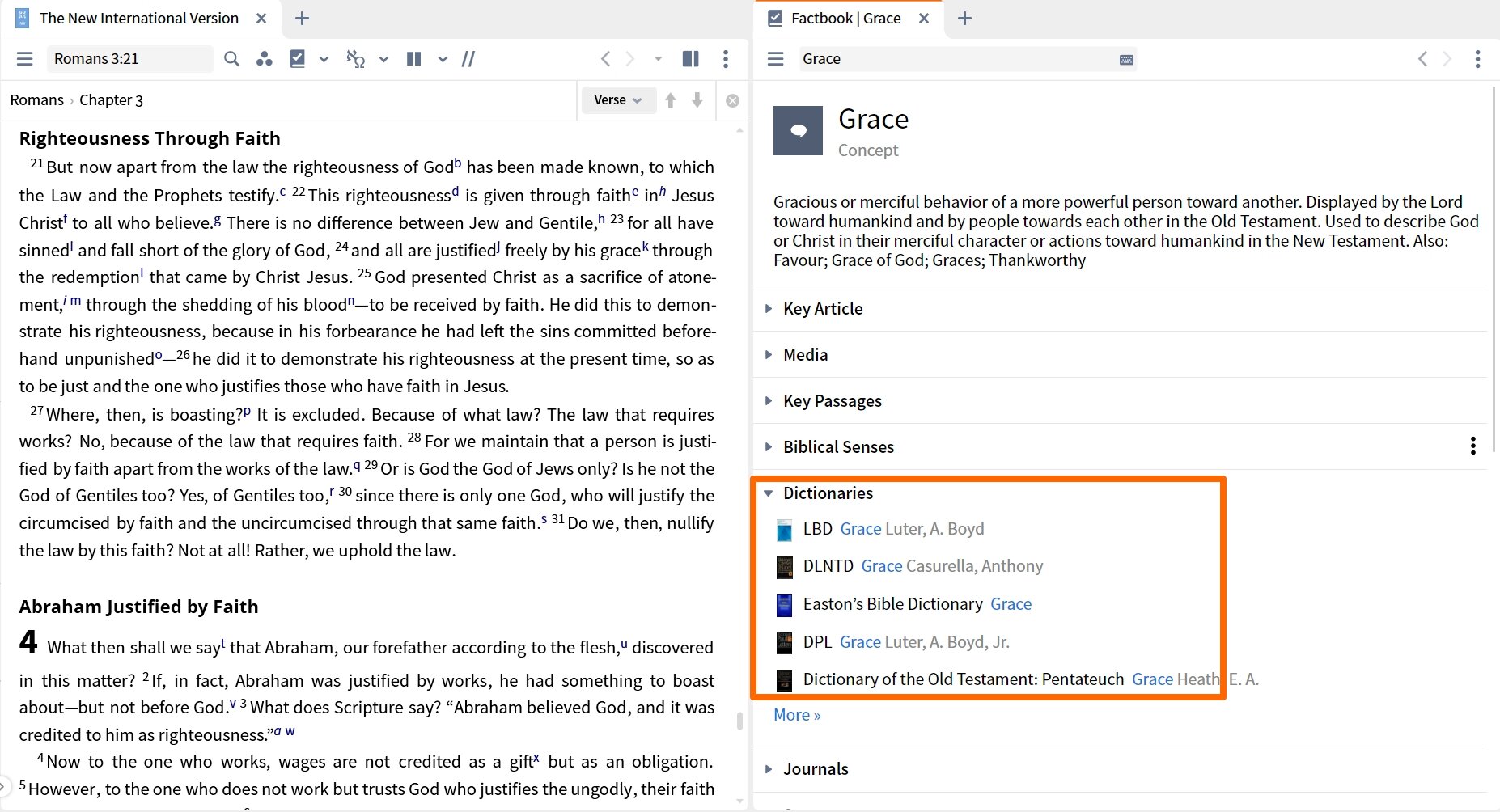Go back in Factbook history

[x=1422, y=59]
